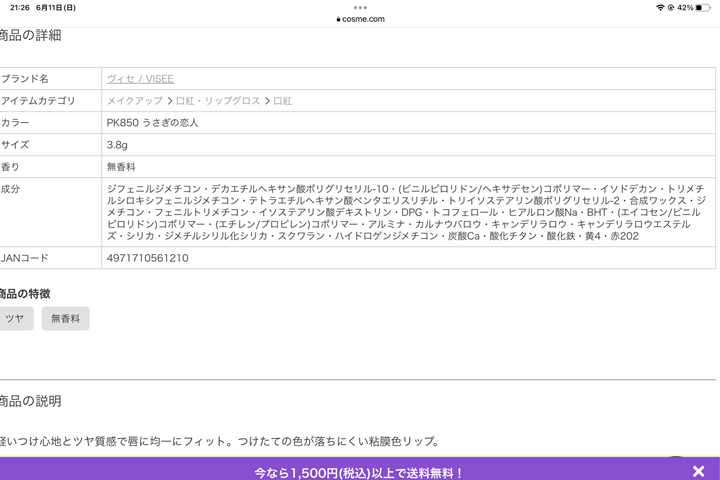Screen dimensions: 720x480
Task: Open the three-dot multitasking menu
Action: [360, 7]
